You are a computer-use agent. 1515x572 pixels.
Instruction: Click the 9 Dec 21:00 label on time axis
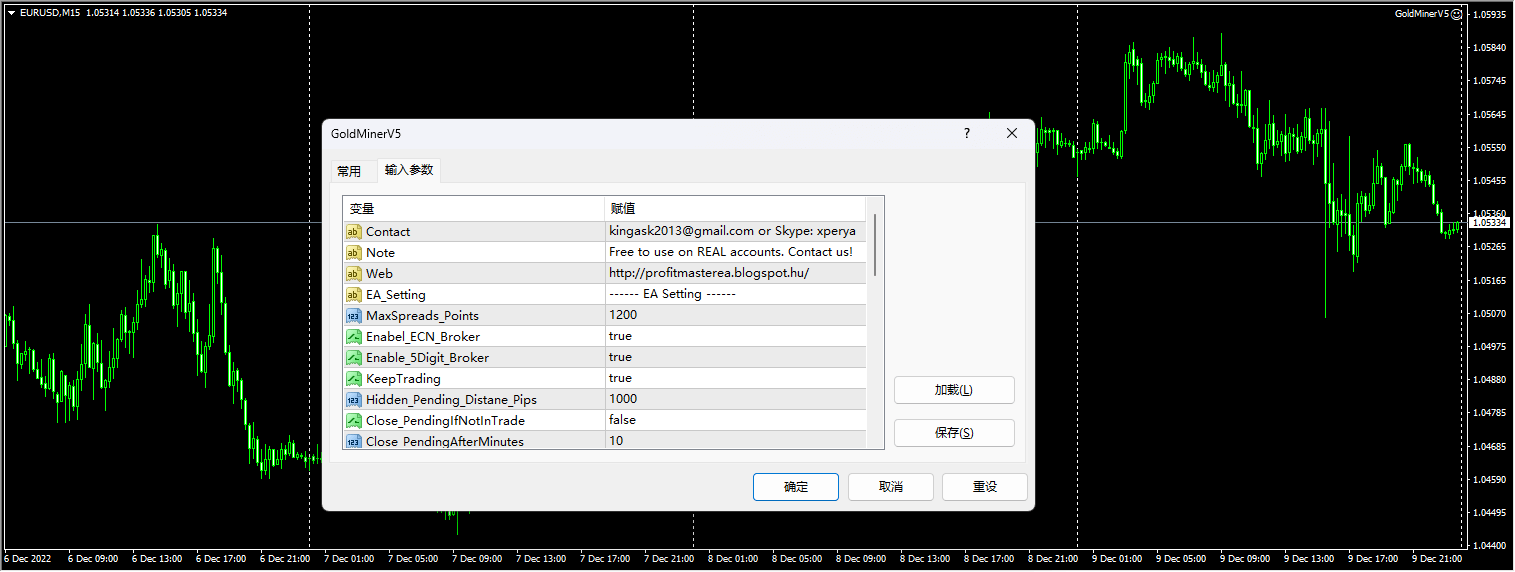(x=1437, y=559)
